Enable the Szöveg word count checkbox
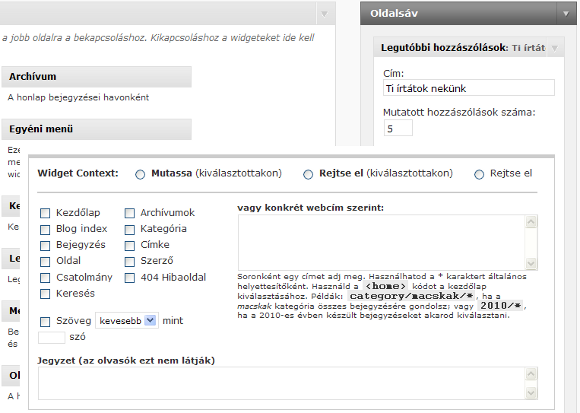 (x=45, y=322)
